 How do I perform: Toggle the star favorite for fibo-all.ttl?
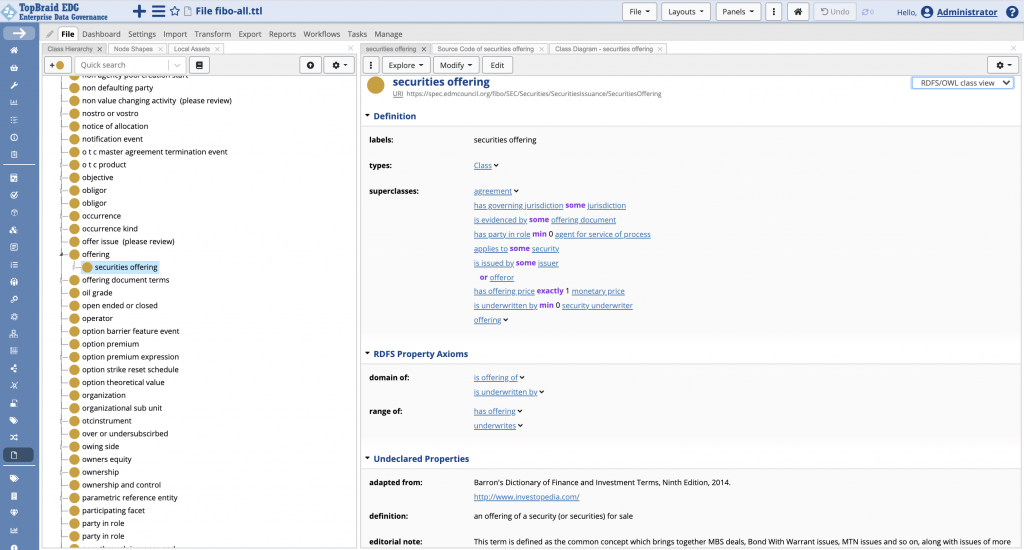tap(174, 11)
